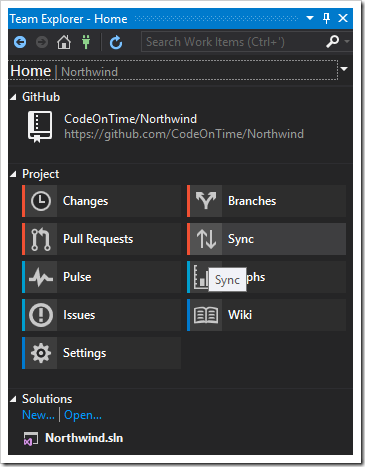
Task: Click the GitHub repository book icon
Action: tap(40, 127)
